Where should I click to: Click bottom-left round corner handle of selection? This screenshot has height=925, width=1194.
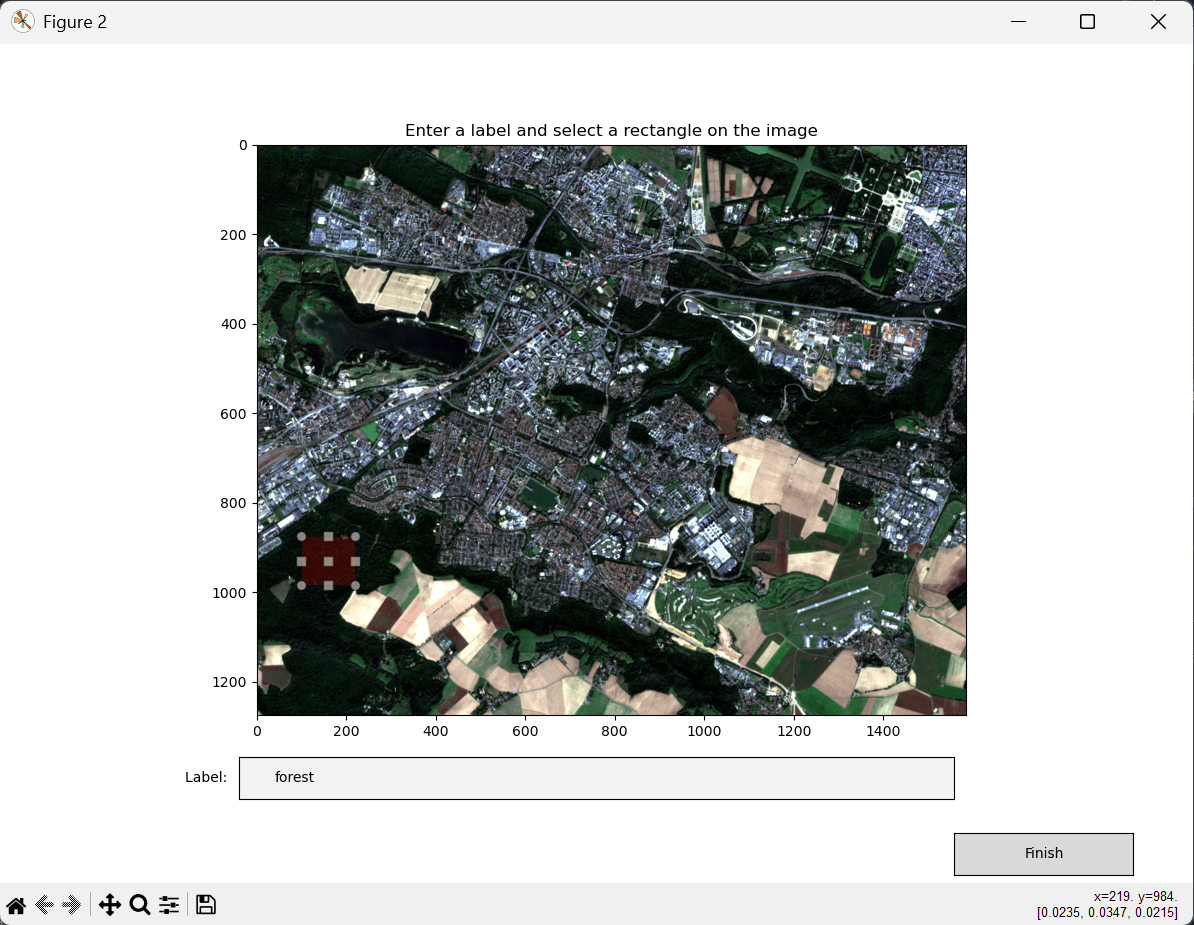[301, 585]
